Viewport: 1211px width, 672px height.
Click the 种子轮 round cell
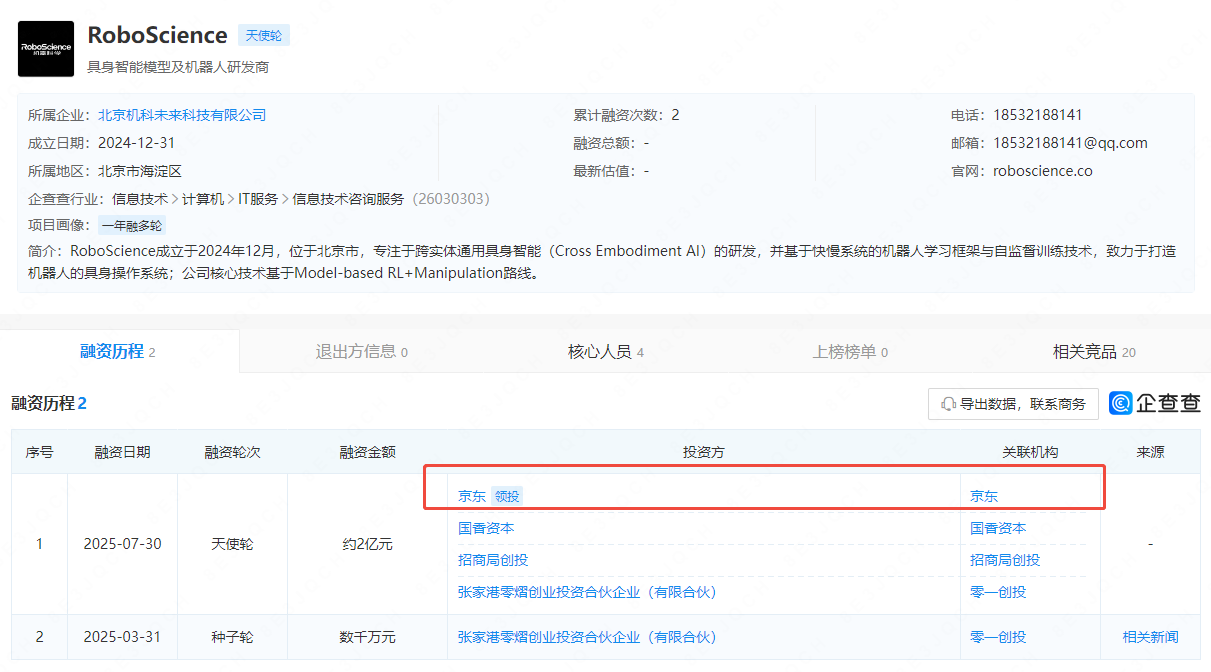(x=233, y=637)
